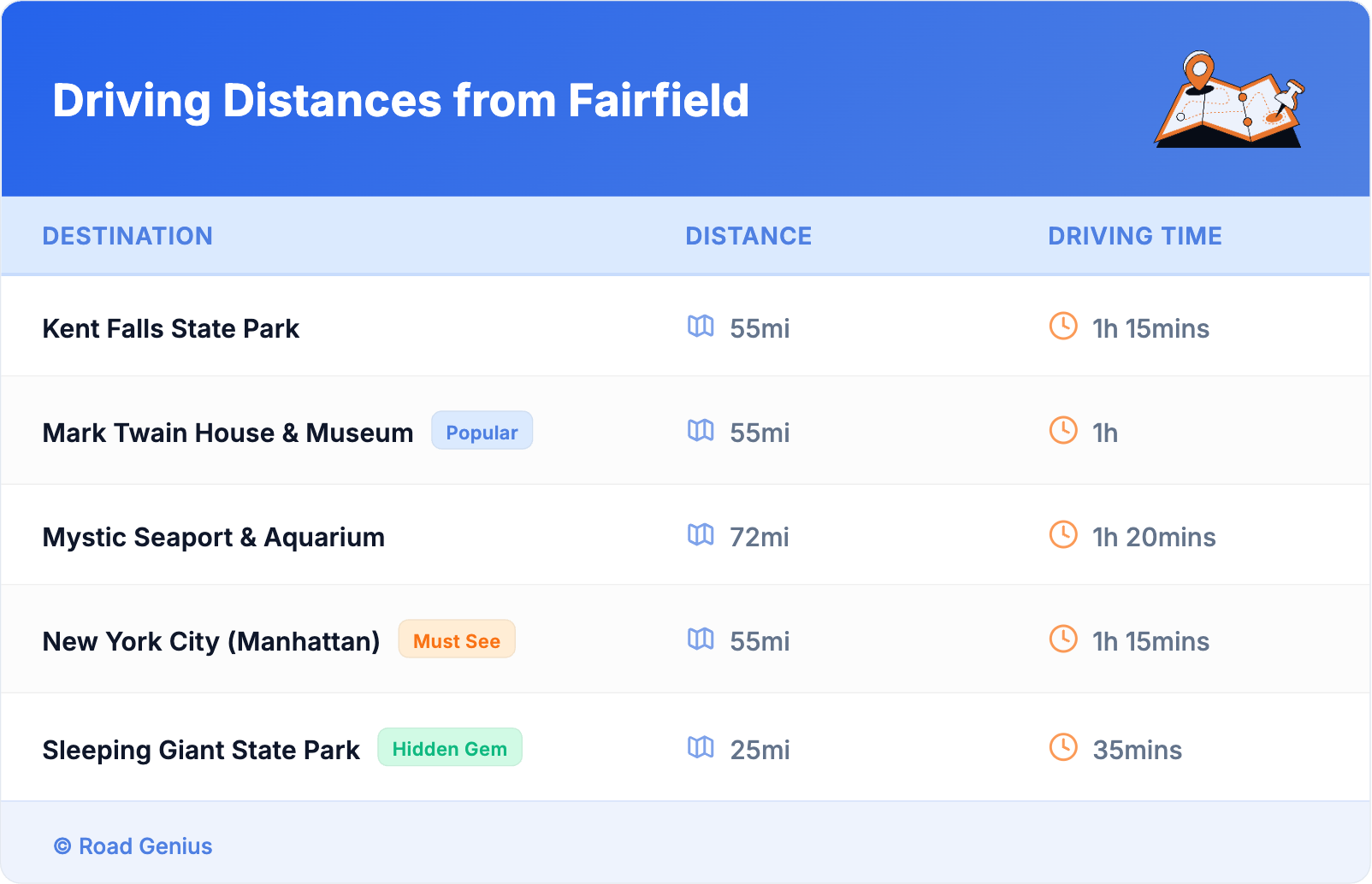Click the clock icon beside 1h 20mins
1372x884 pixels.
tap(1063, 535)
